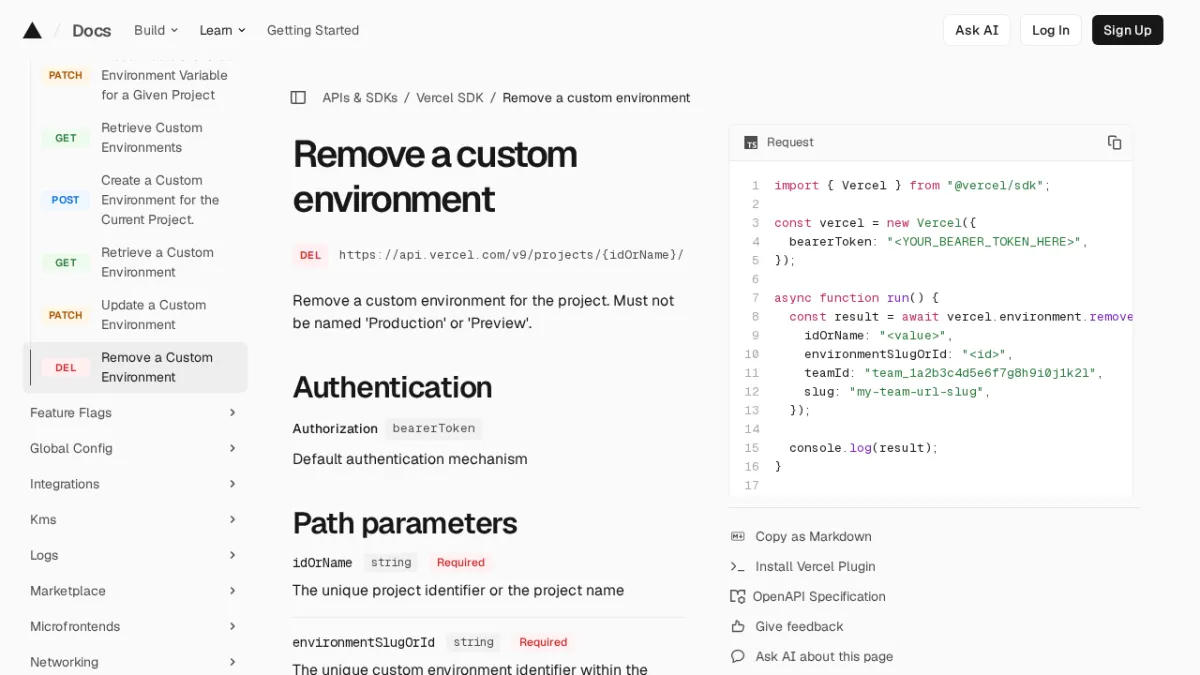Click the POST badge in sidebar
This screenshot has width=1200, height=675.
[65, 200]
